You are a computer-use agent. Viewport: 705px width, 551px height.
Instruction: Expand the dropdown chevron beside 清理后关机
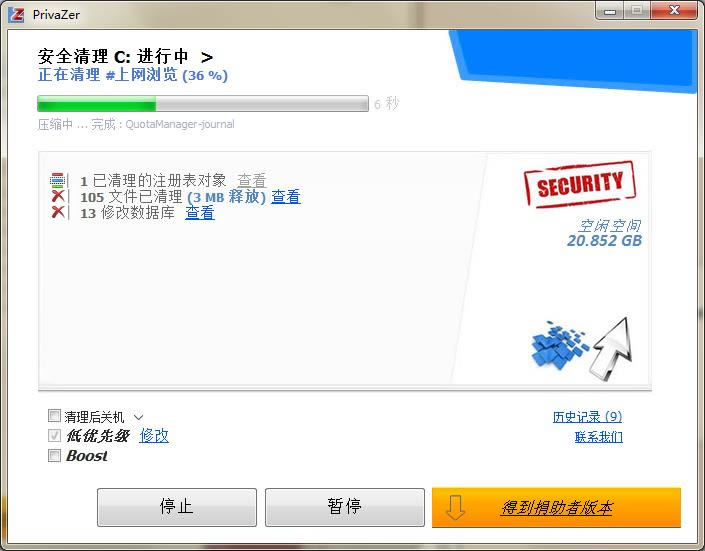(x=138, y=417)
